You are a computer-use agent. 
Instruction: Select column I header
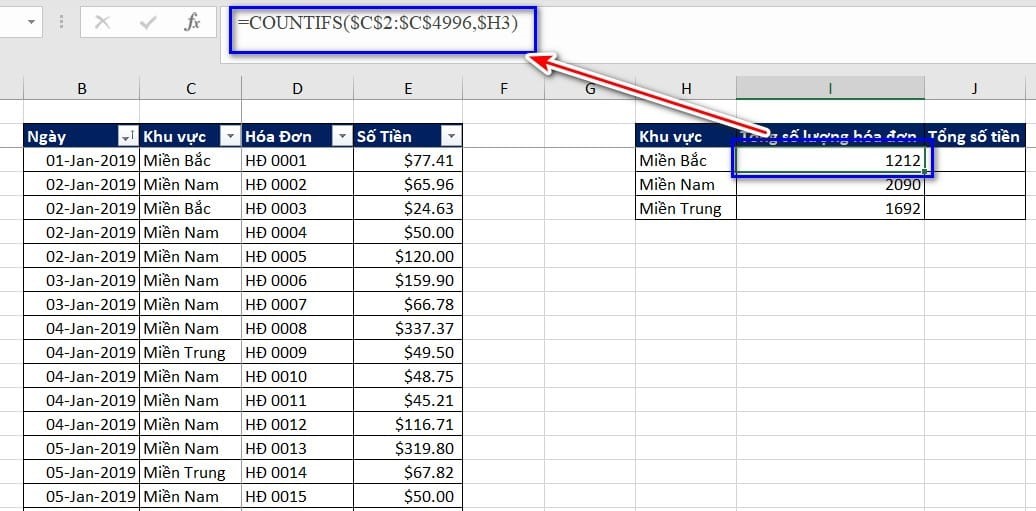point(830,89)
